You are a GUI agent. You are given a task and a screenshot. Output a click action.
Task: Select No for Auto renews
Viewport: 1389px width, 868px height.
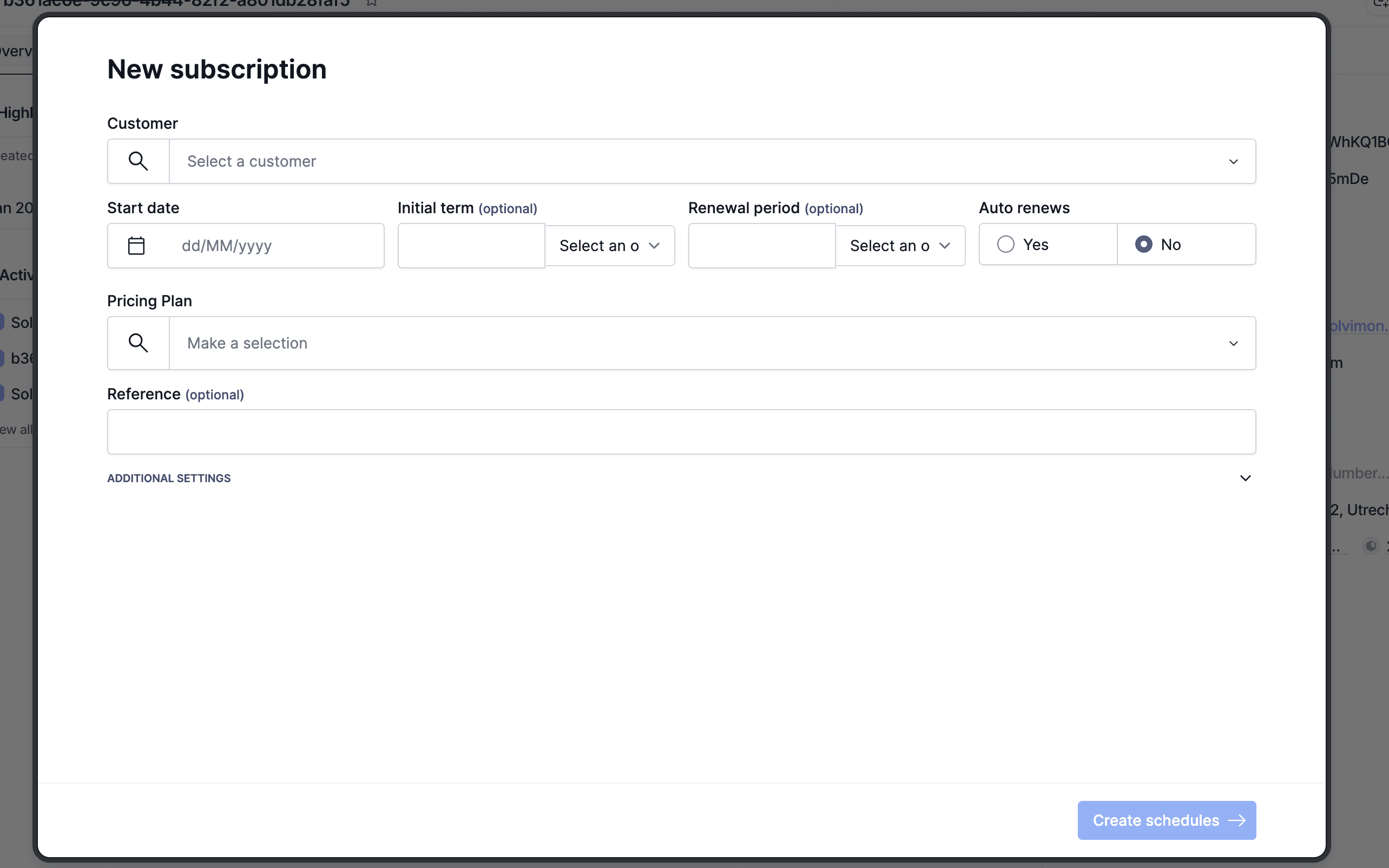(x=1143, y=245)
